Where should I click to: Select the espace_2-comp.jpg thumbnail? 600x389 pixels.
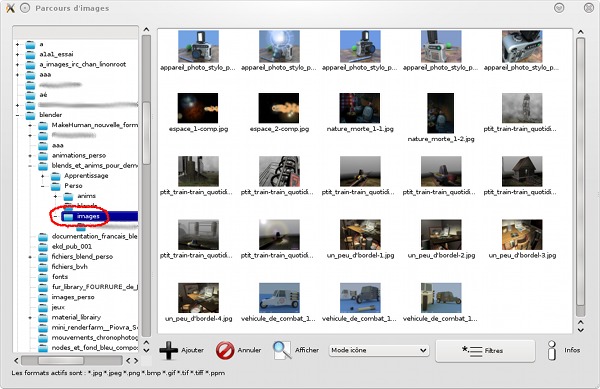[x=279, y=108]
